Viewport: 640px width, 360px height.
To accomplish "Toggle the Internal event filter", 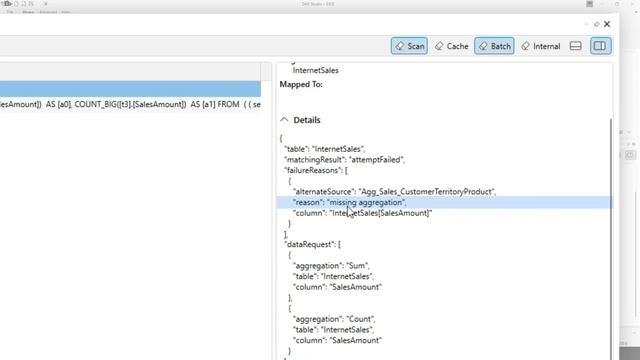I will pyautogui.click(x=541, y=46).
